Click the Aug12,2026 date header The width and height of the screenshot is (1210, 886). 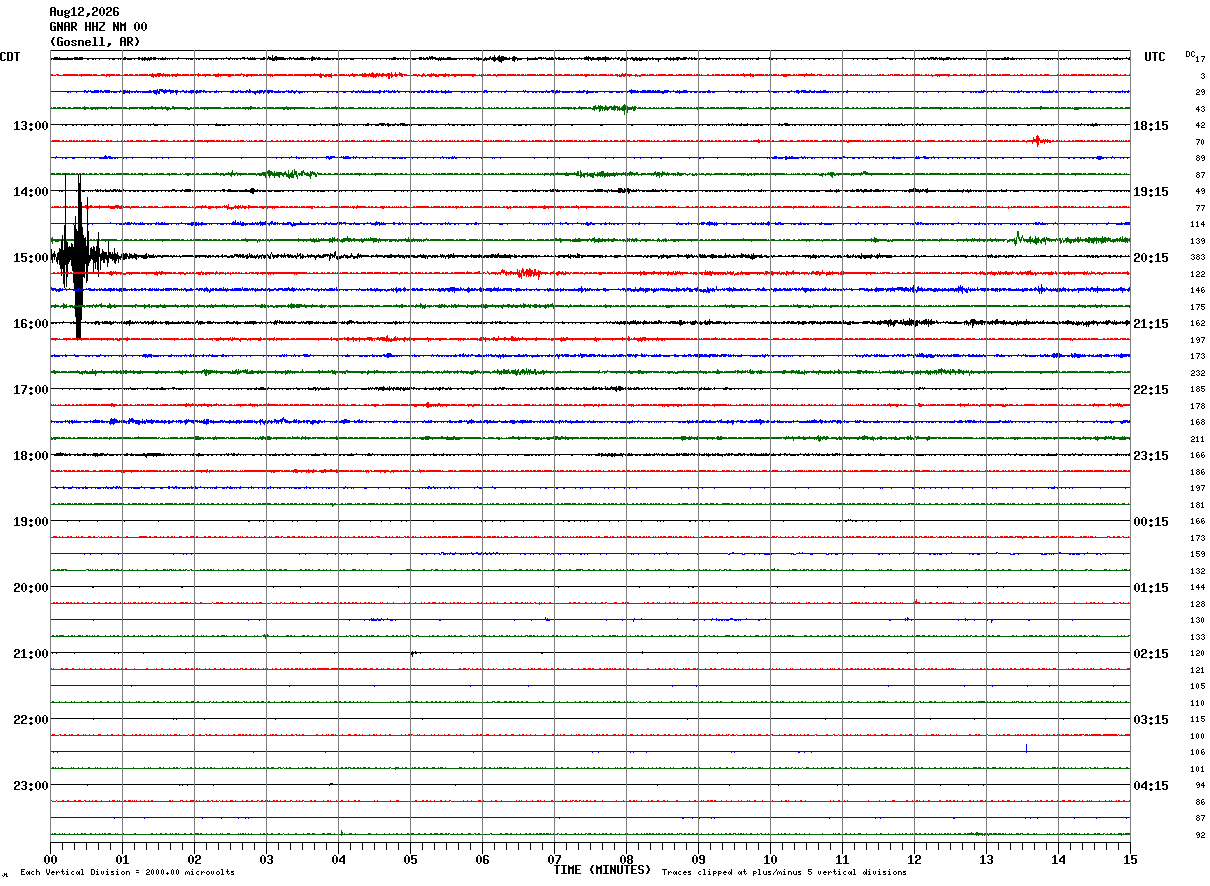coord(84,12)
